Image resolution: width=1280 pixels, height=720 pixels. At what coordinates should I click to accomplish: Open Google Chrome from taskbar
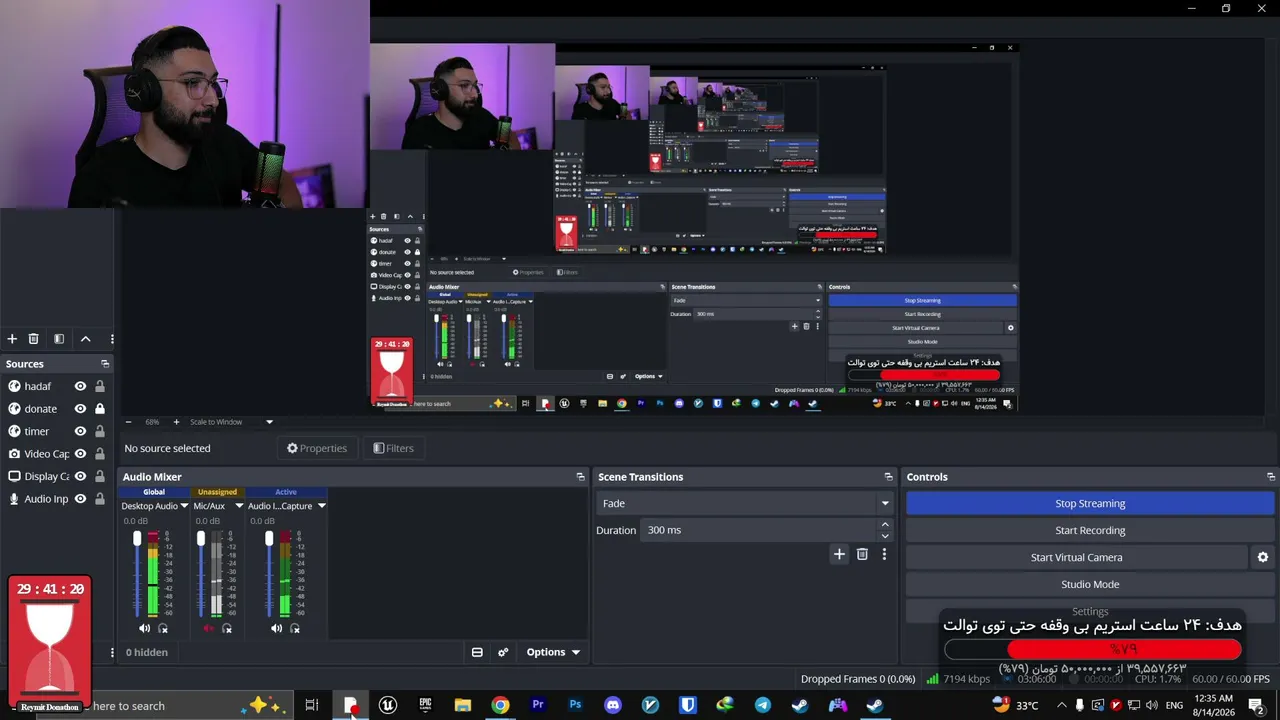coord(500,705)
